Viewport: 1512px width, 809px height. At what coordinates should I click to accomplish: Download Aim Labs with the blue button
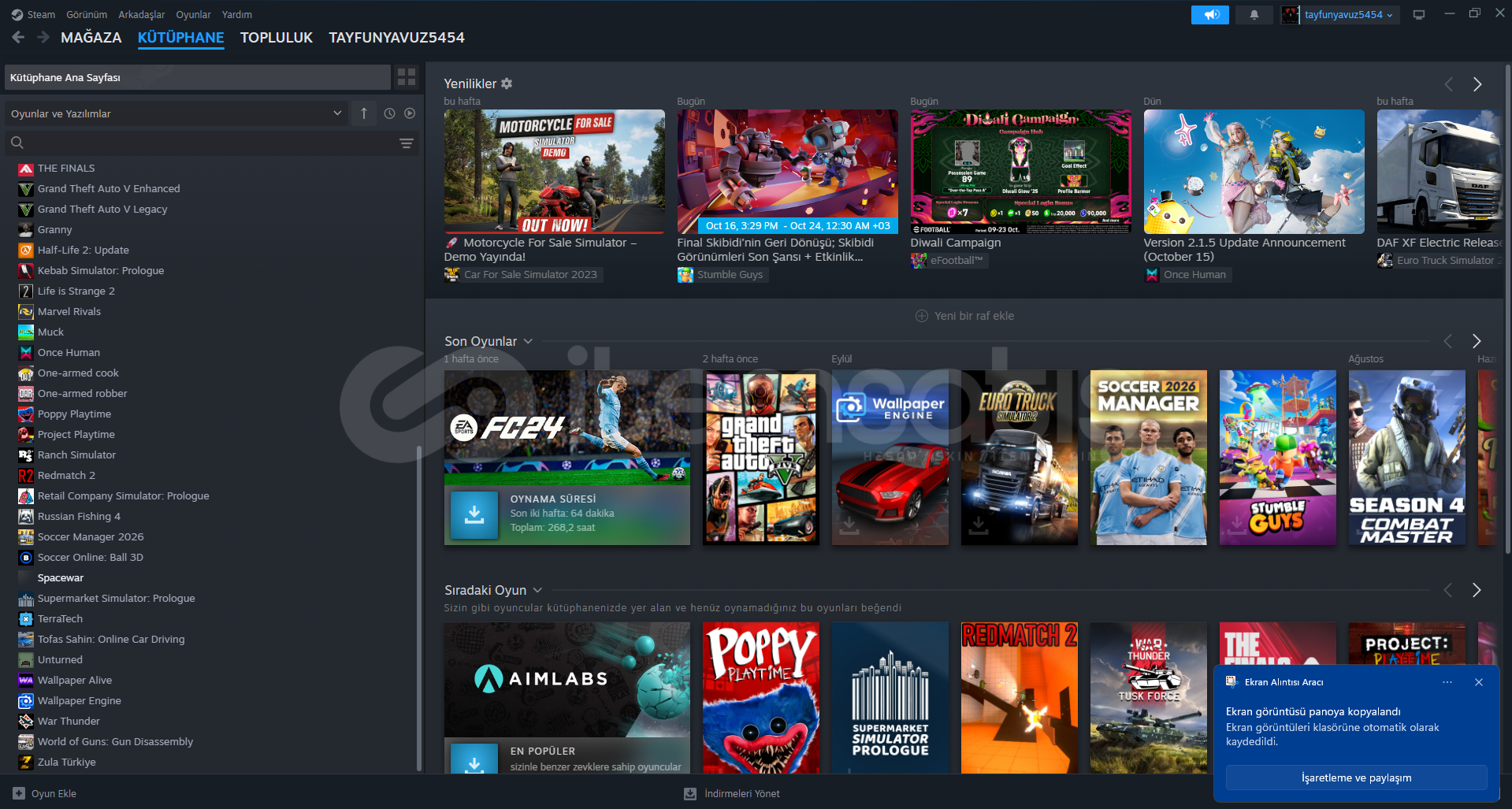tap(474, 759)
